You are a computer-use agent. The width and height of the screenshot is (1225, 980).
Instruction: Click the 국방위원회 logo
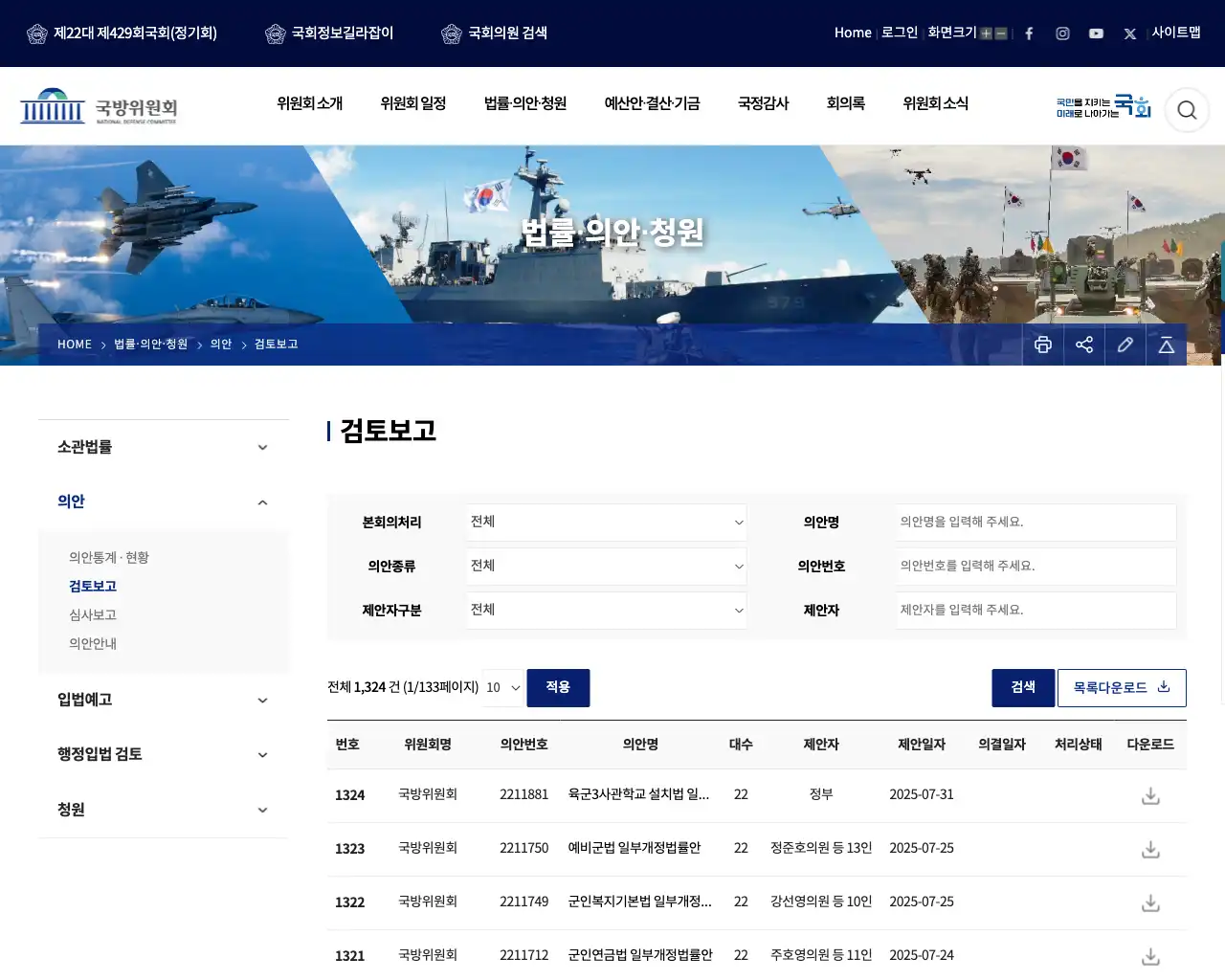click(x=100, y=107)
